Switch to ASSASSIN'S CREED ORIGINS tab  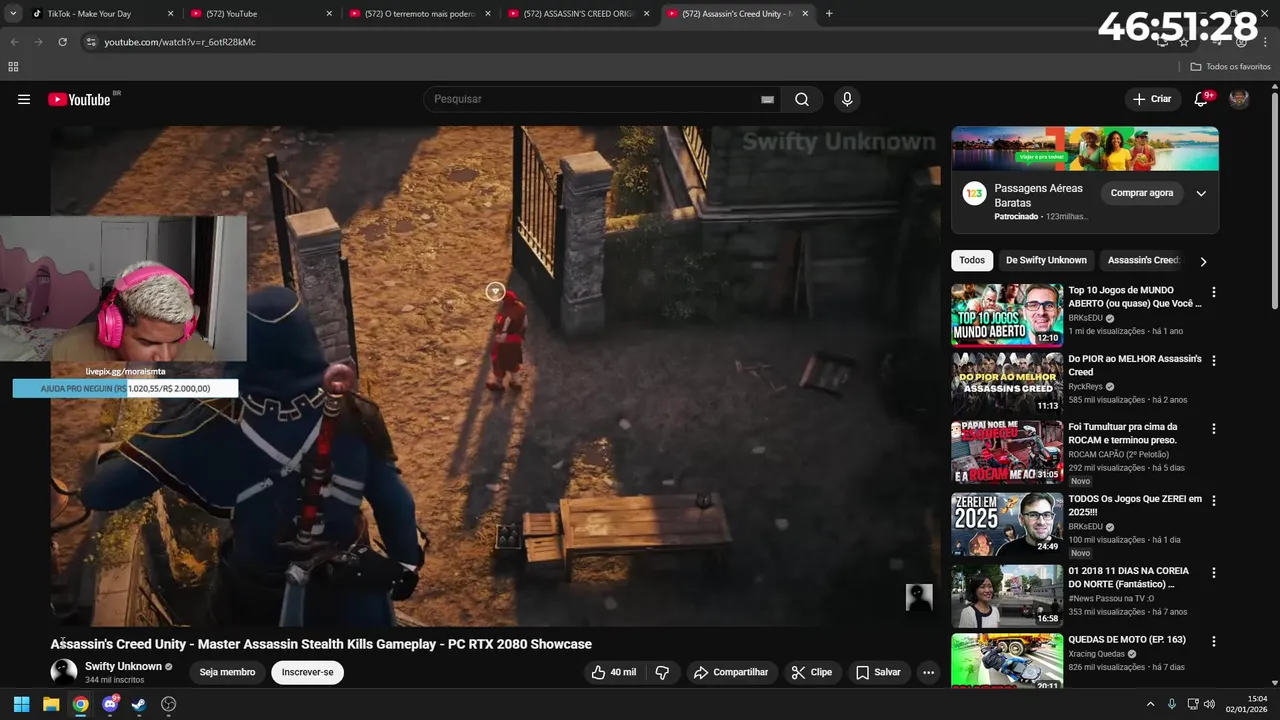tap(579, 14)
